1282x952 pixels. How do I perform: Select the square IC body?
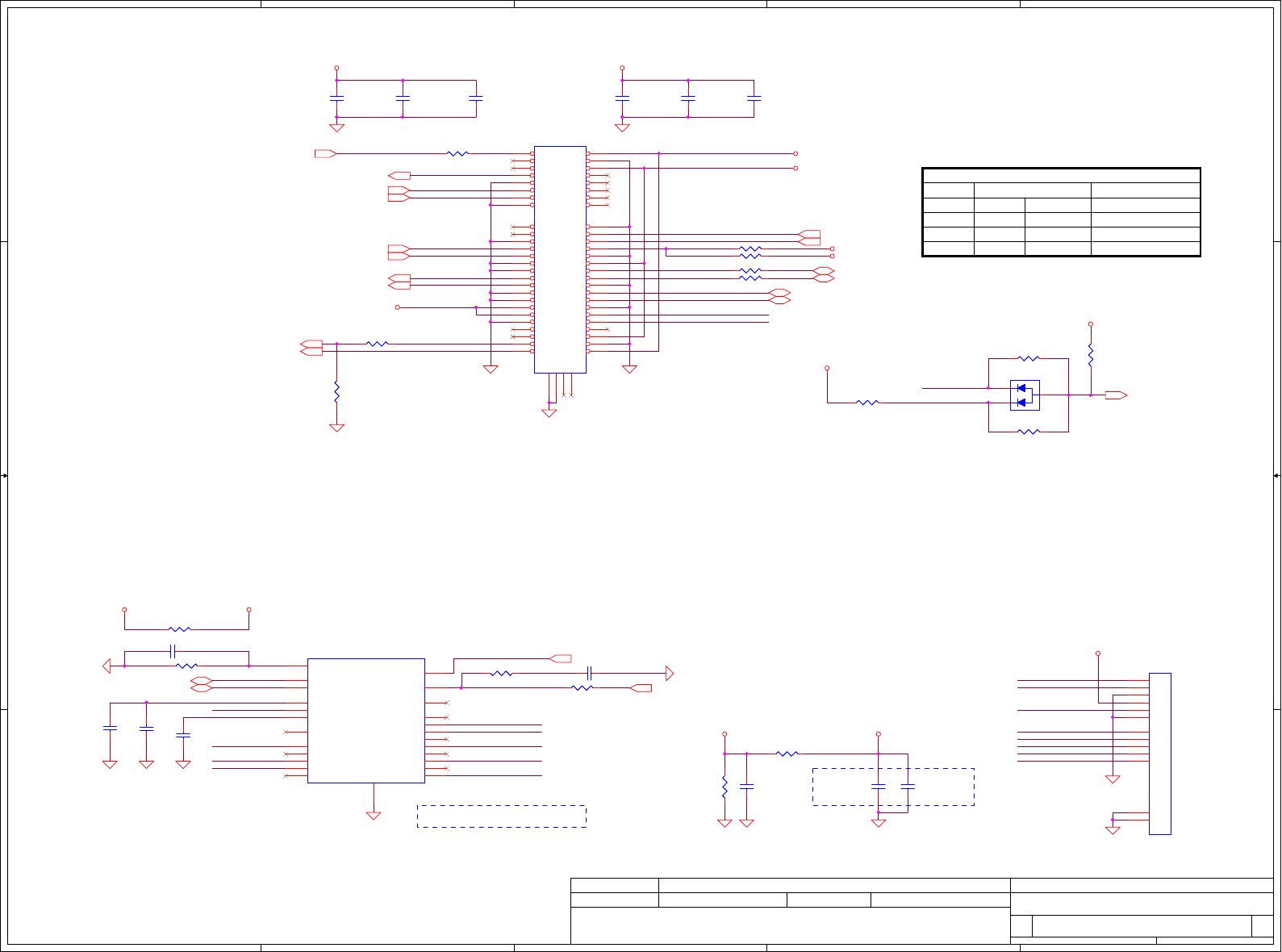[x=366, y=720]
